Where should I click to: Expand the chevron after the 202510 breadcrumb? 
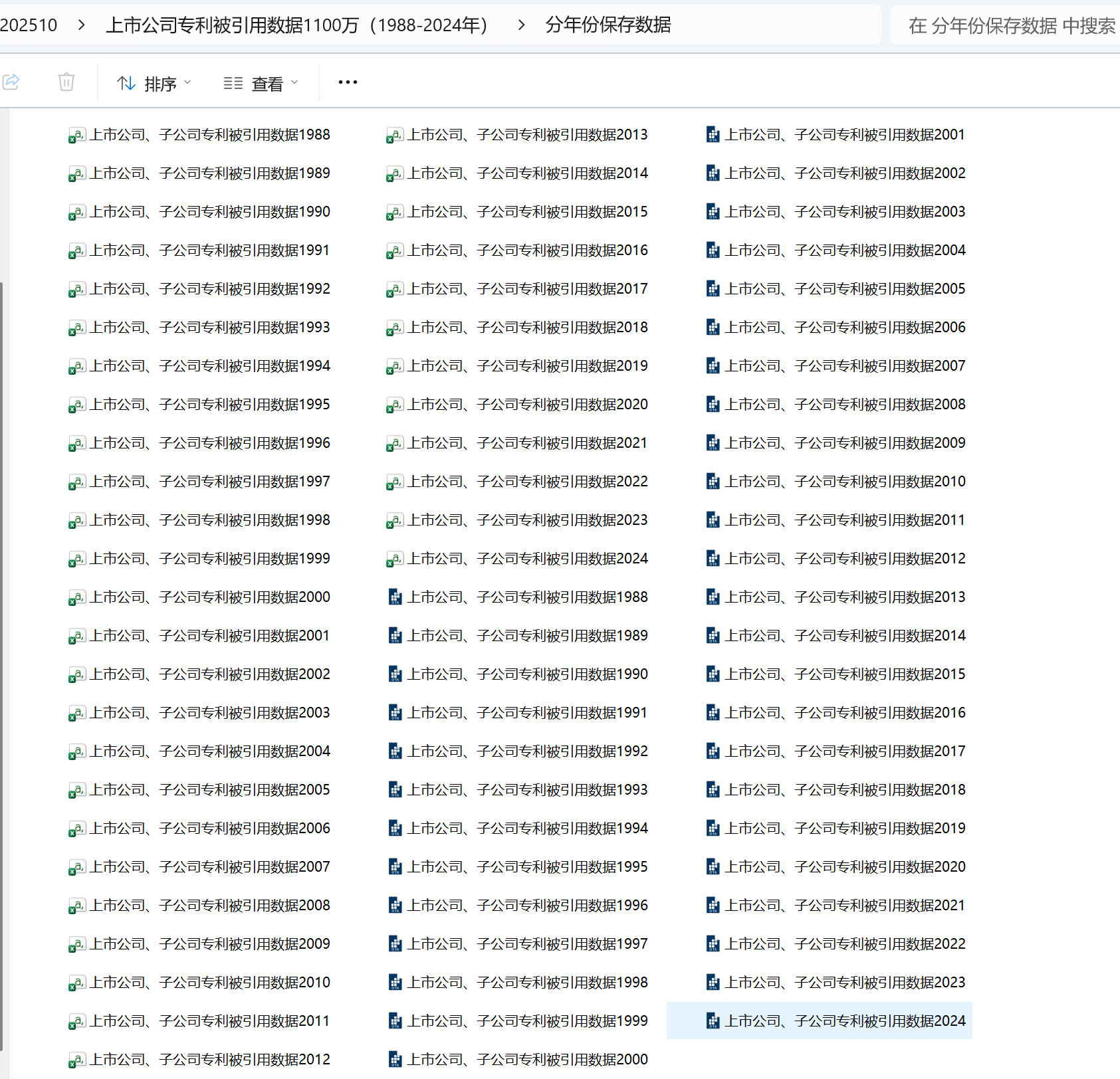click(82, 25)
